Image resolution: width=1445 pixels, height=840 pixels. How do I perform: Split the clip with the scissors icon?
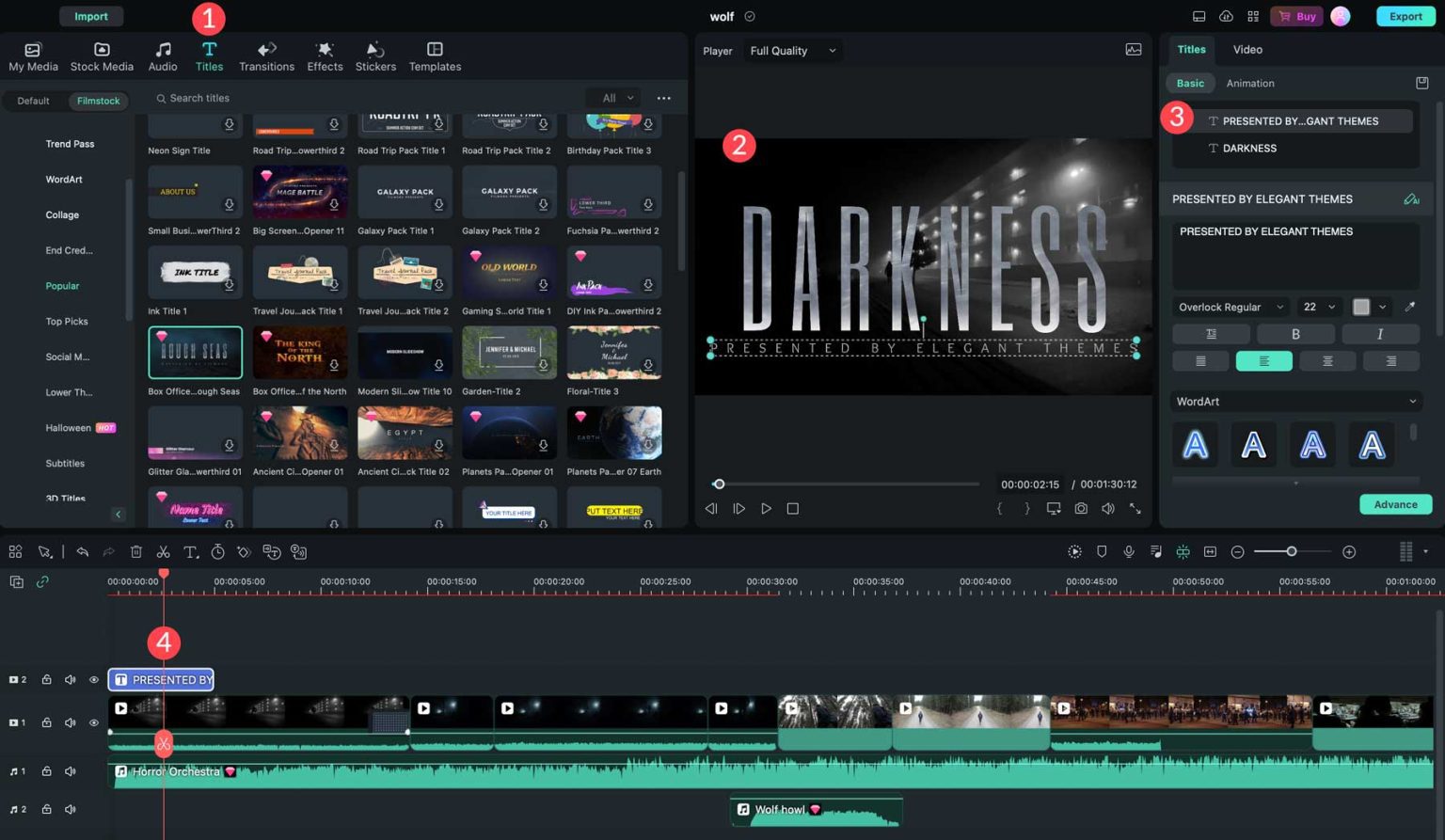coord(163,551)
